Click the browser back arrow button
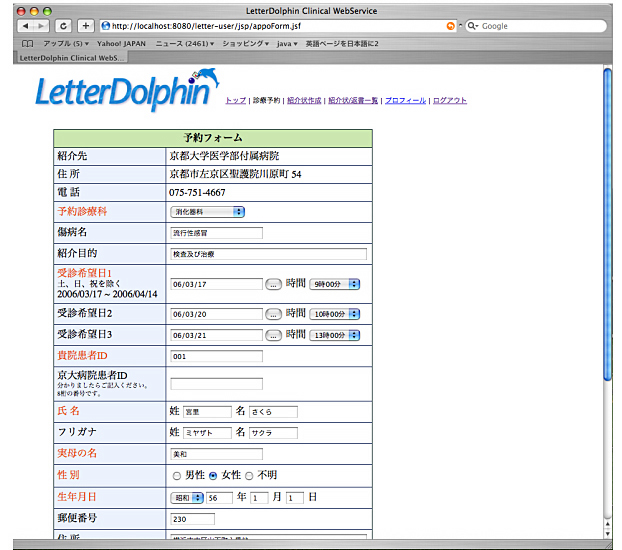 pyautogui.click(x=25, y=26)
